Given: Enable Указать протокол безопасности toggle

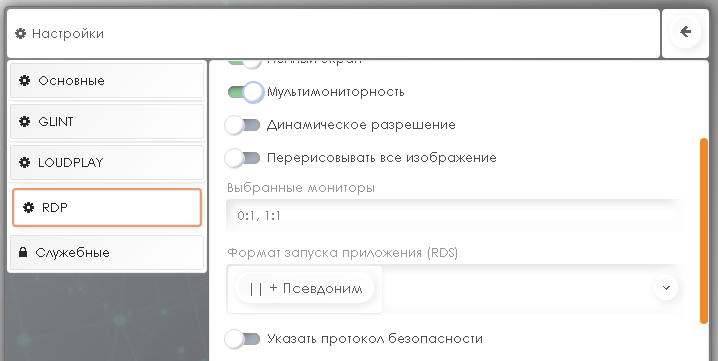Looking at the screenshot, I should tap(243, 339).
